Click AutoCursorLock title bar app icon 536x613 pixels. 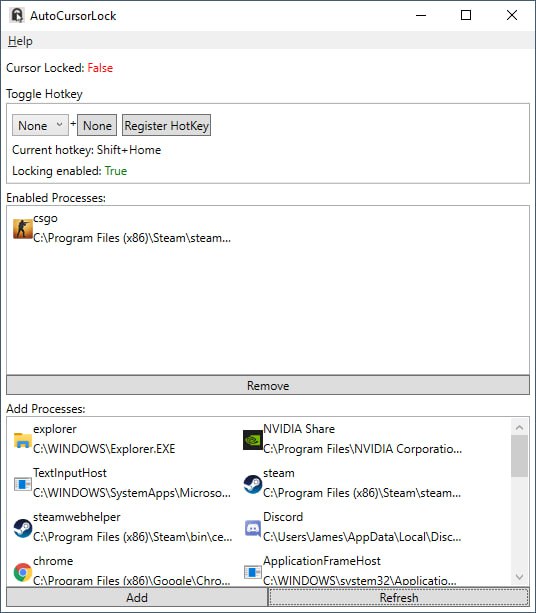coord(17,15)
